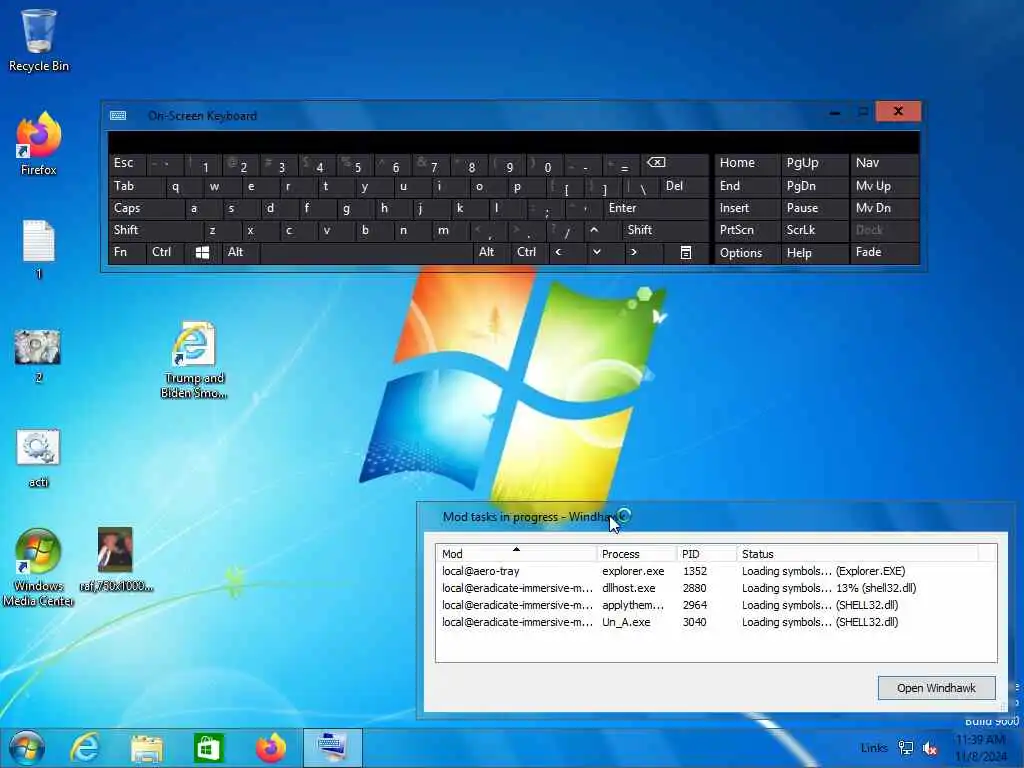Click the Mv Up key
The height and width of the screenshot is (768, 1024).
click(884, 187)
